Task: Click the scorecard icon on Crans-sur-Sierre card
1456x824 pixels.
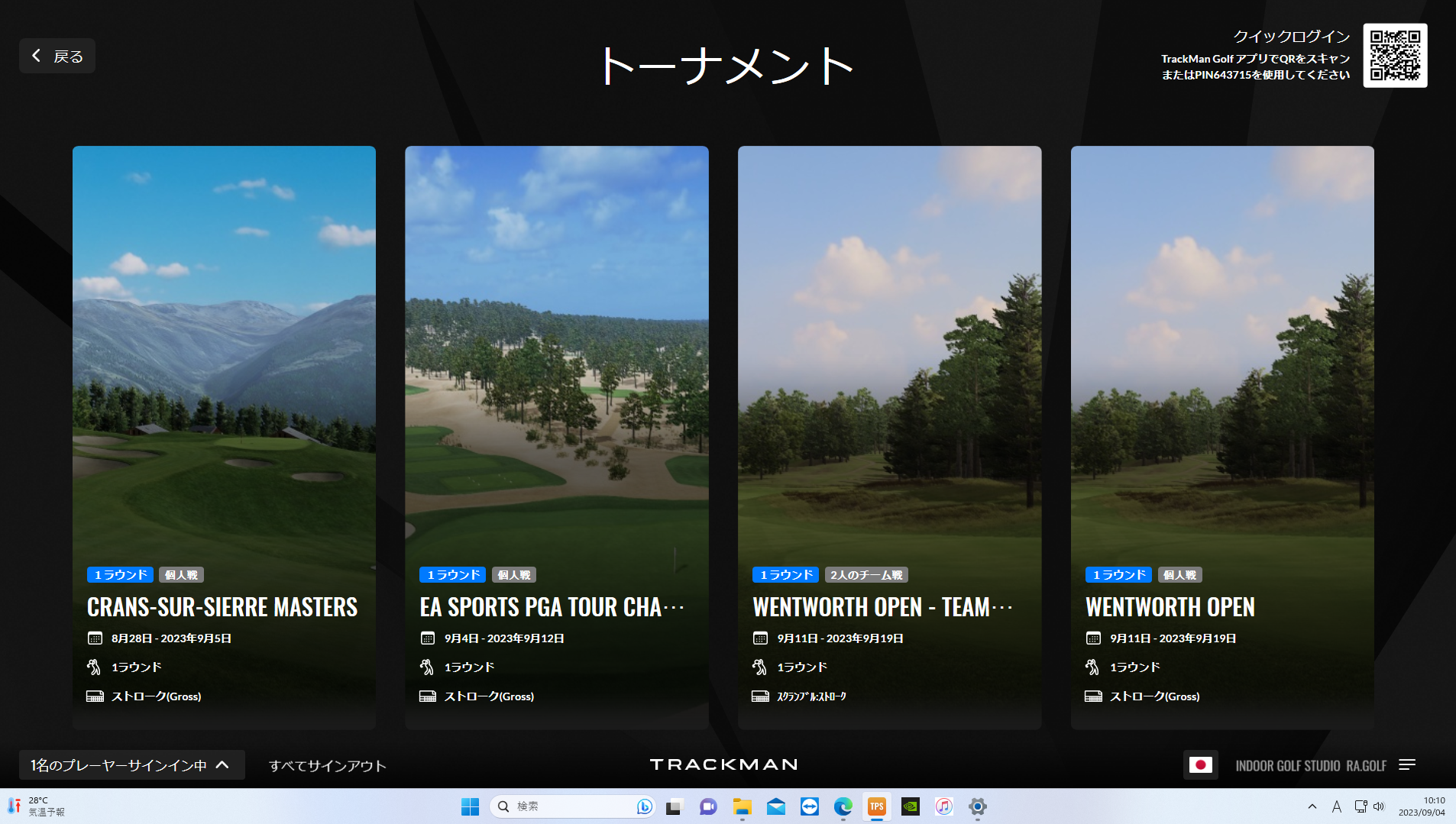Action: (95, 696)
